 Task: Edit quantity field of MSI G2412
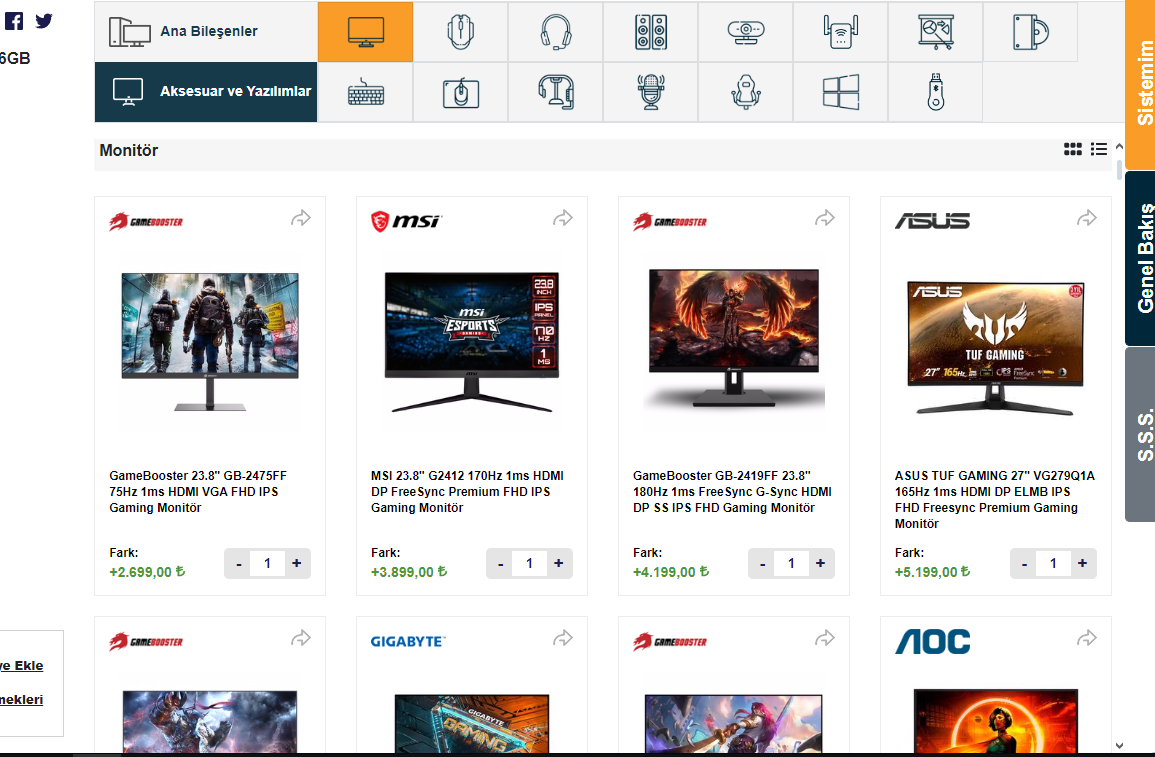pyautogui.click(x=530, y=563)
